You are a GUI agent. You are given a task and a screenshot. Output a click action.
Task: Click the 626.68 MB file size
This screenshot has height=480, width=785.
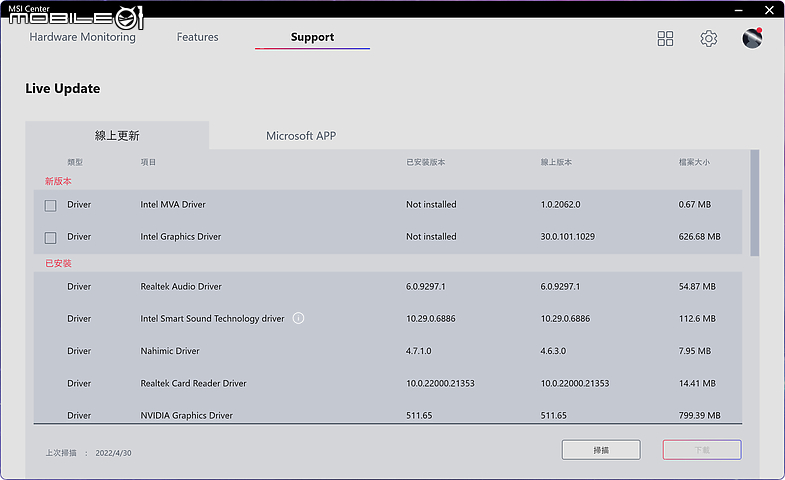(699, 236)
